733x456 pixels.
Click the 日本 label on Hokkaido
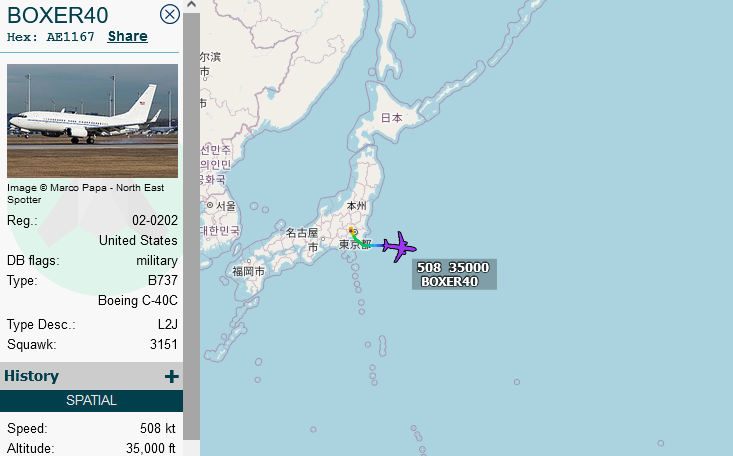coord(391,118)
